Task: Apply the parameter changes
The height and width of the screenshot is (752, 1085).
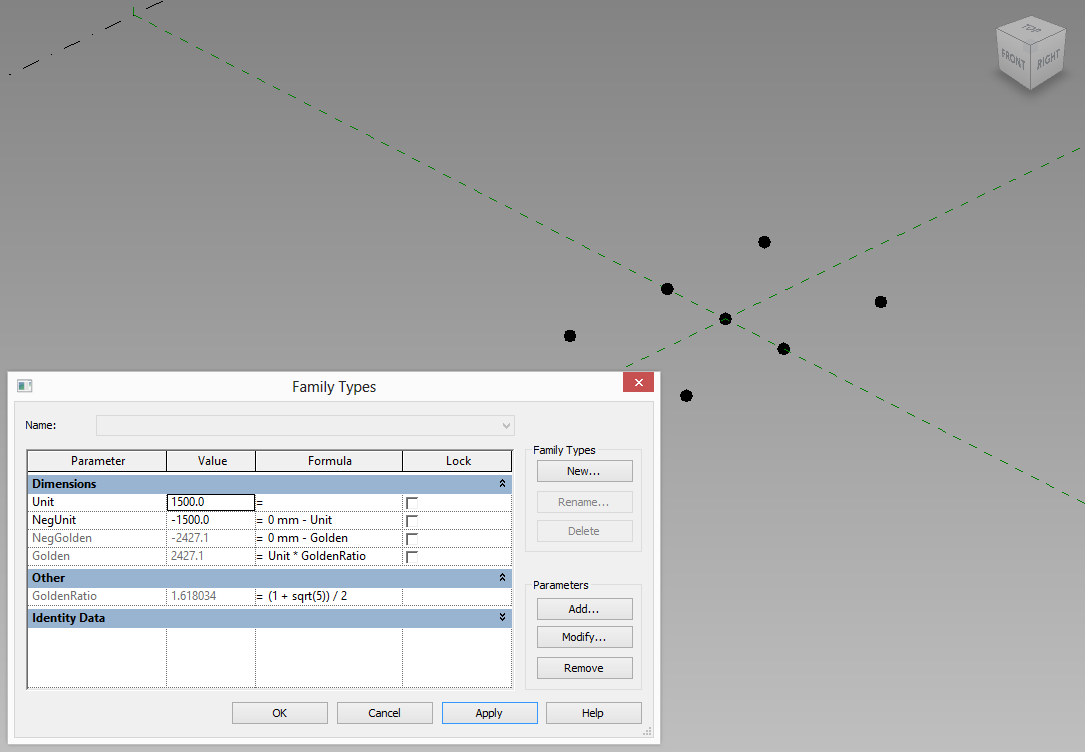Action: click(x=489, y=712)
